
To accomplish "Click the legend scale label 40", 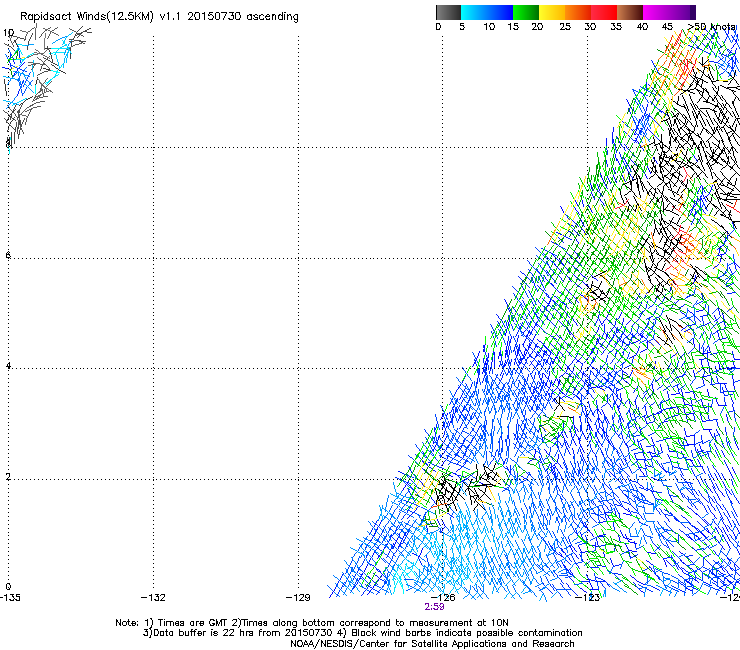I will pyautogui.click(x=642, y=26).
